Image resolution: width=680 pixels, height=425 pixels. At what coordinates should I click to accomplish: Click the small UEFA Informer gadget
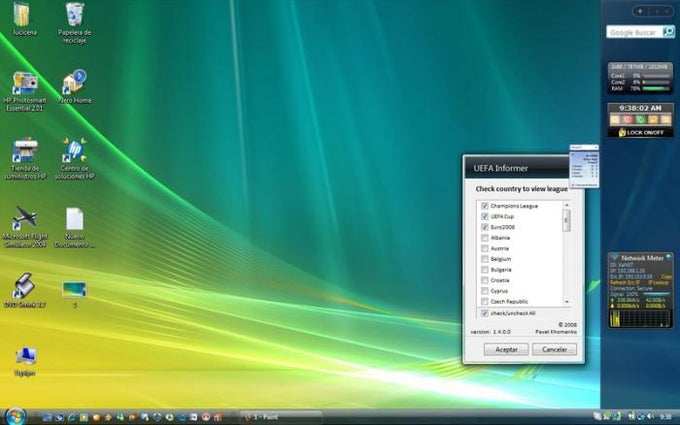coord(584,166)
